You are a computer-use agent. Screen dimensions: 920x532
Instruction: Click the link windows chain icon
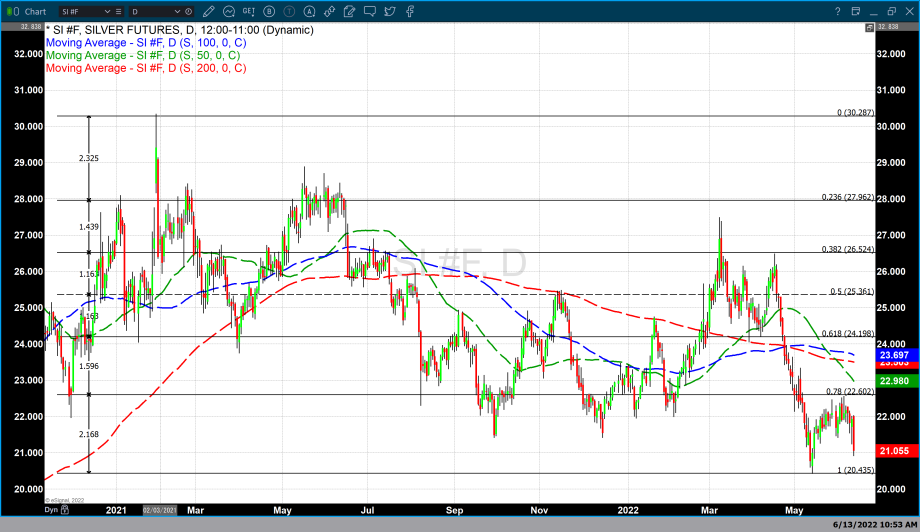pos(329,11)
